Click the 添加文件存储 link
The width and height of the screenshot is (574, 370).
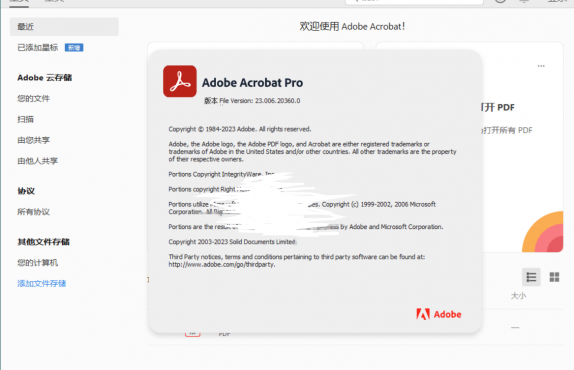tap(41, 284)
